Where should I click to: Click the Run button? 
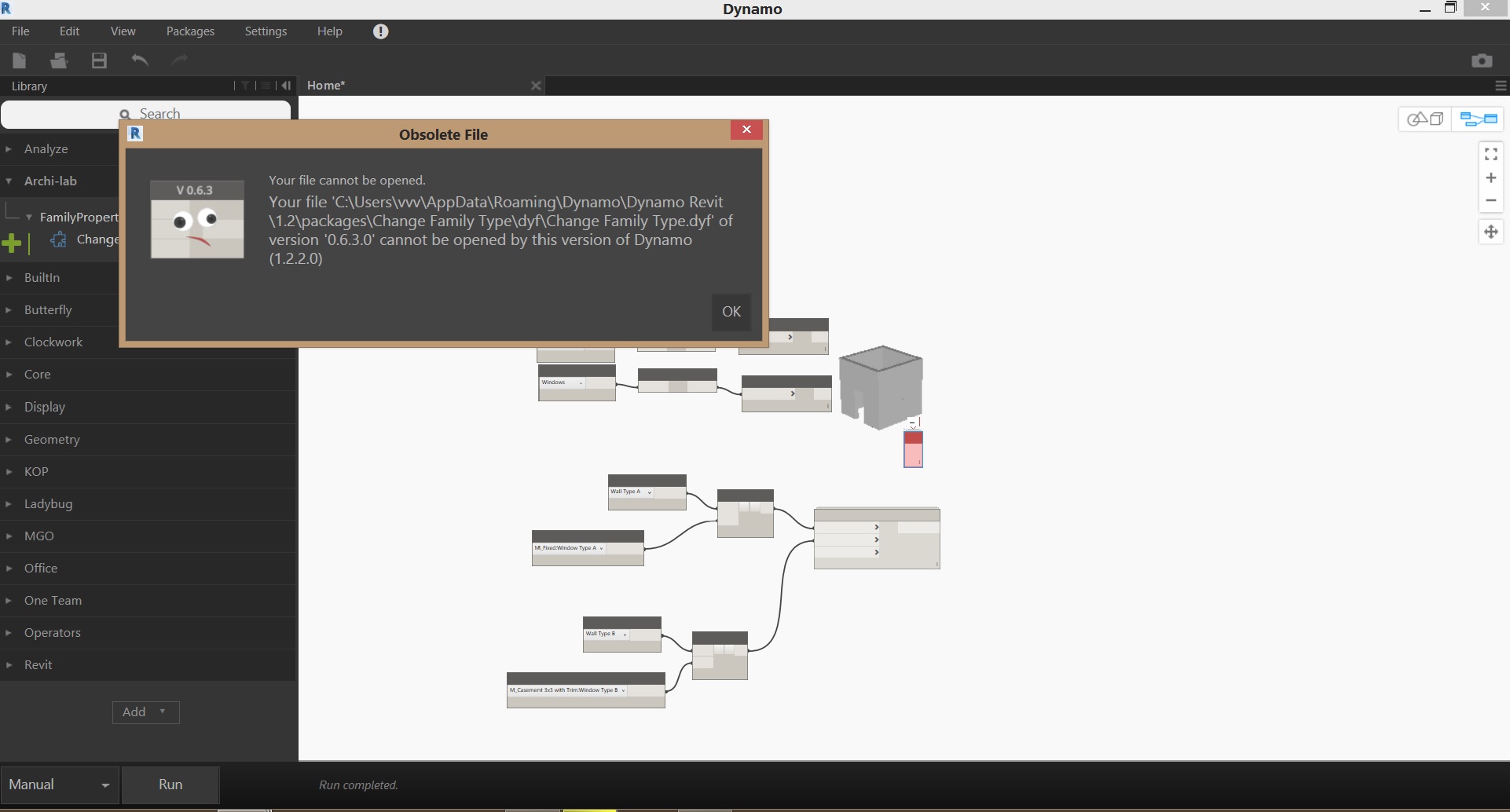(x=170, y=785)
